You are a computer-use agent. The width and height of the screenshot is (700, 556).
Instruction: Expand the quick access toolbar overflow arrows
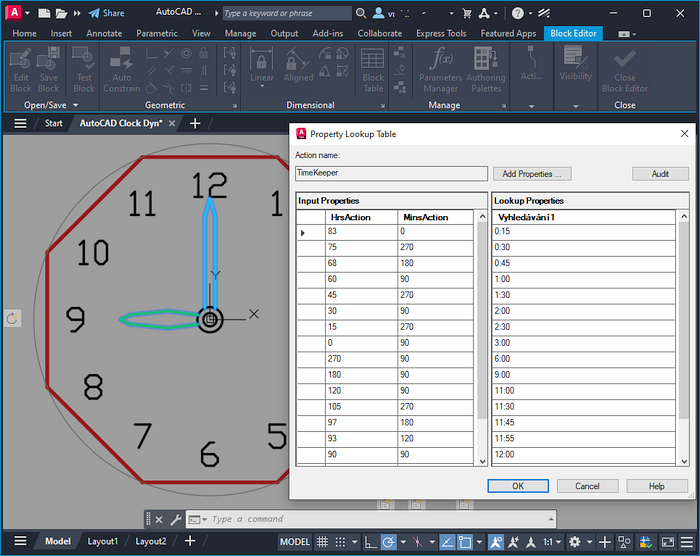(x=77, y=13)
